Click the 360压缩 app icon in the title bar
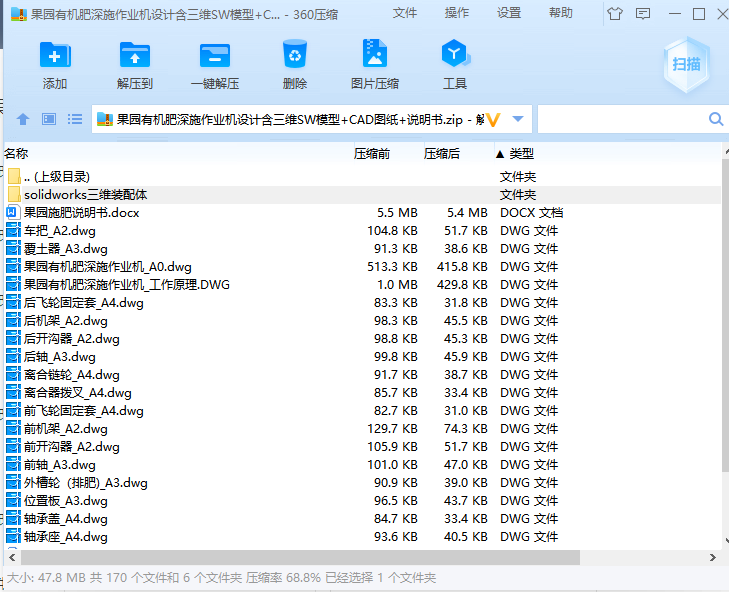This screenshot has width=729, height=592. click(x=19, y=14)
